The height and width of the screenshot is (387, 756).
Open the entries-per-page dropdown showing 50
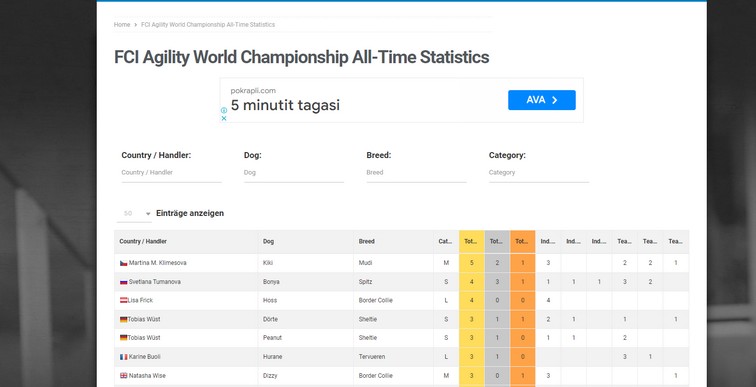coord(134,214)
